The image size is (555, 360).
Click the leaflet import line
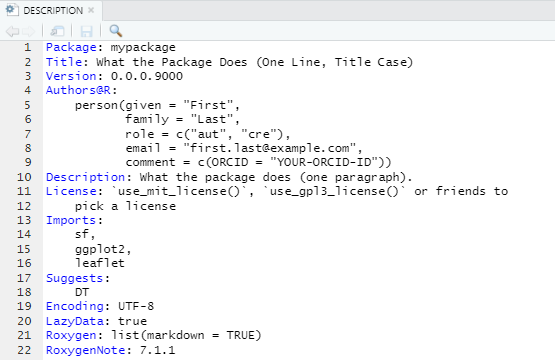point(100,263)
